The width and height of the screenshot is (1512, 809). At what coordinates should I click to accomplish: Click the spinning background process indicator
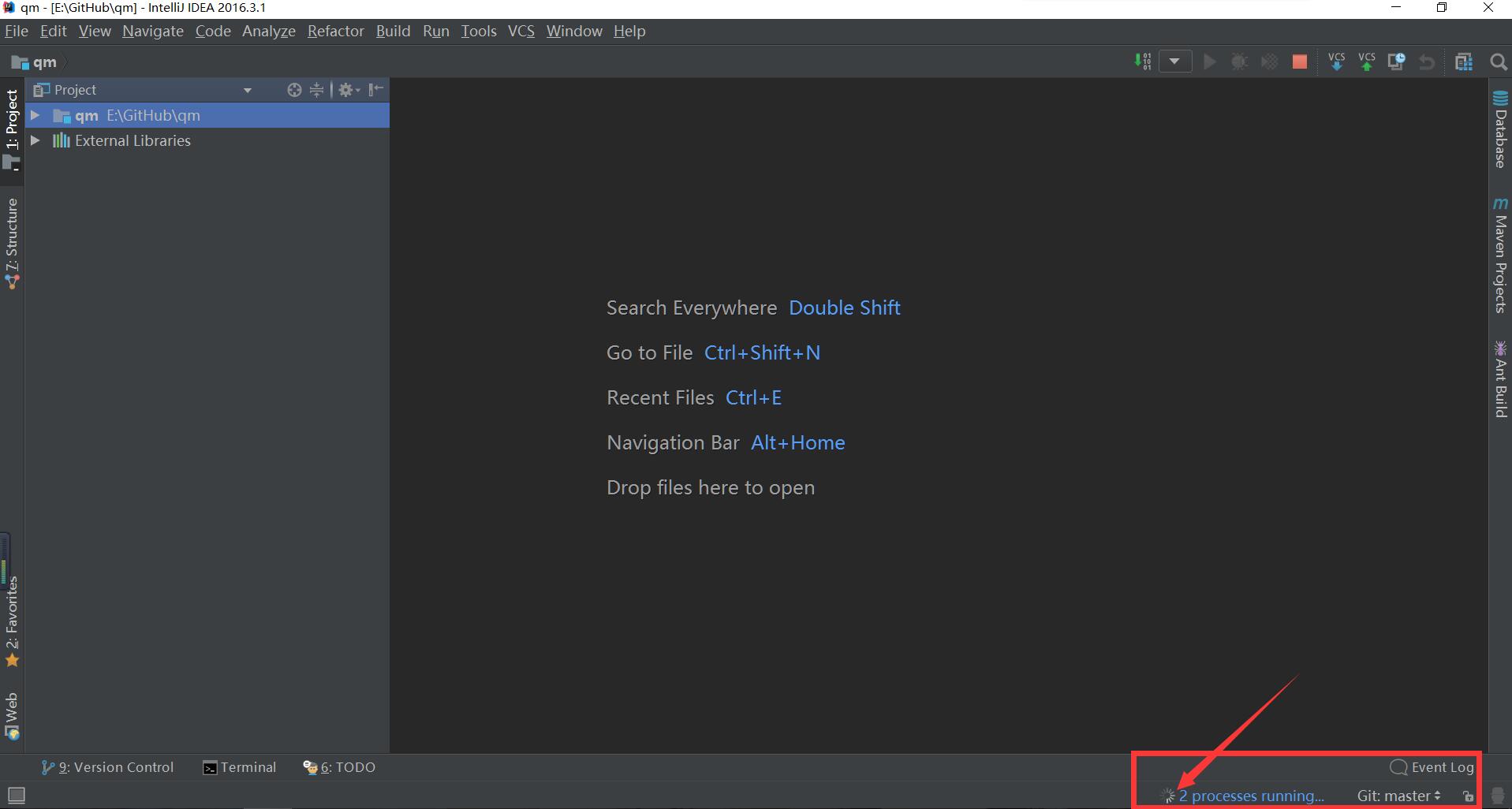(x=1168, y=796)
